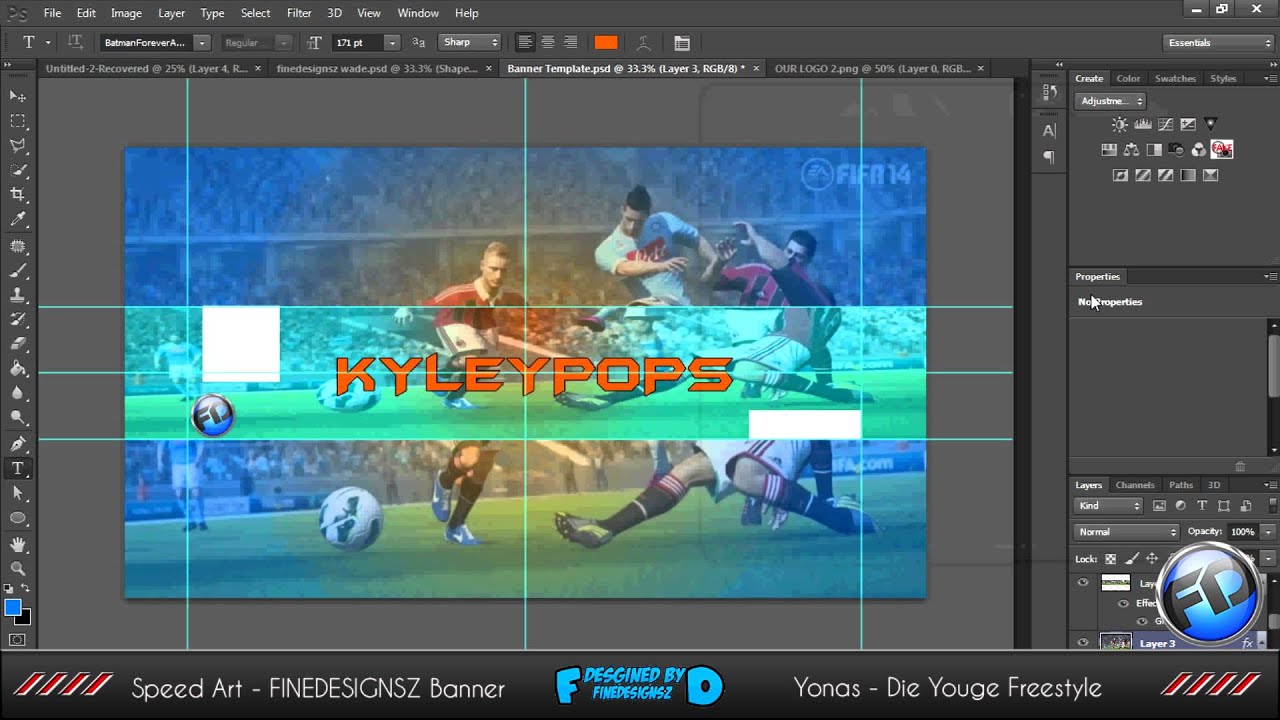Toggle pixel layer filter in Layers
The image size is (1280, 720).
tap(1159, 506)
